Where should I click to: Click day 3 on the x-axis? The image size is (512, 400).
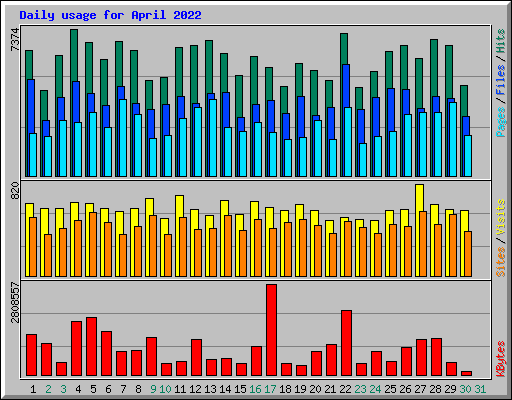63,389
